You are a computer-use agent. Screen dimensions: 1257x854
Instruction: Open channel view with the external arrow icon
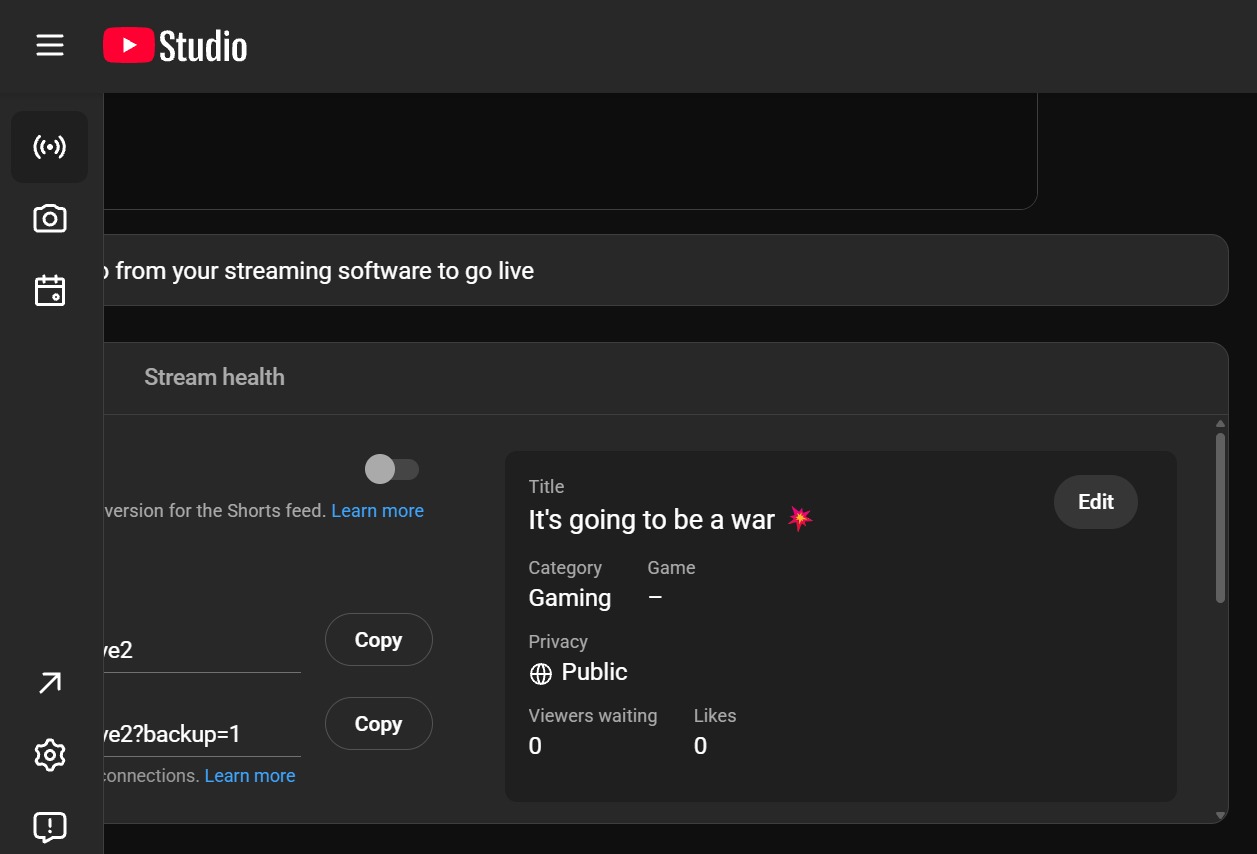pyautogui.click(x=49, y=682)
